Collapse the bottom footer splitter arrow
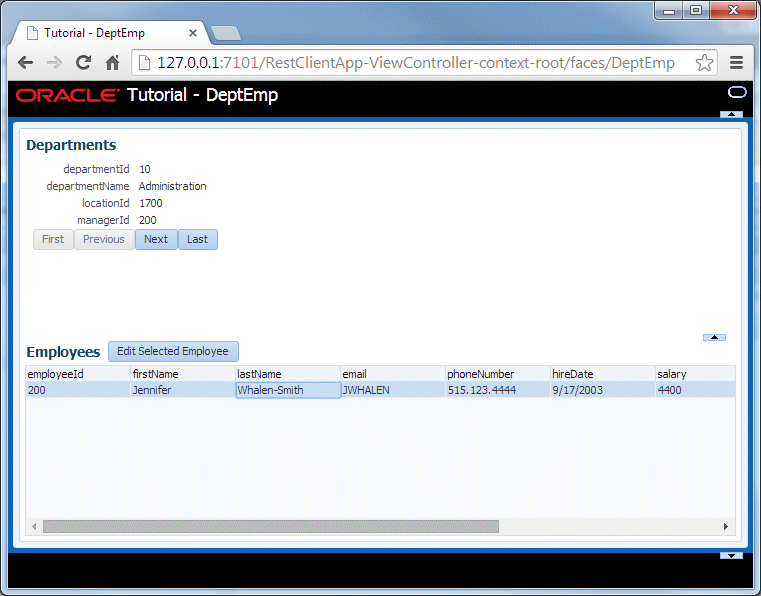The image size is (761, 596). (731, 556)
